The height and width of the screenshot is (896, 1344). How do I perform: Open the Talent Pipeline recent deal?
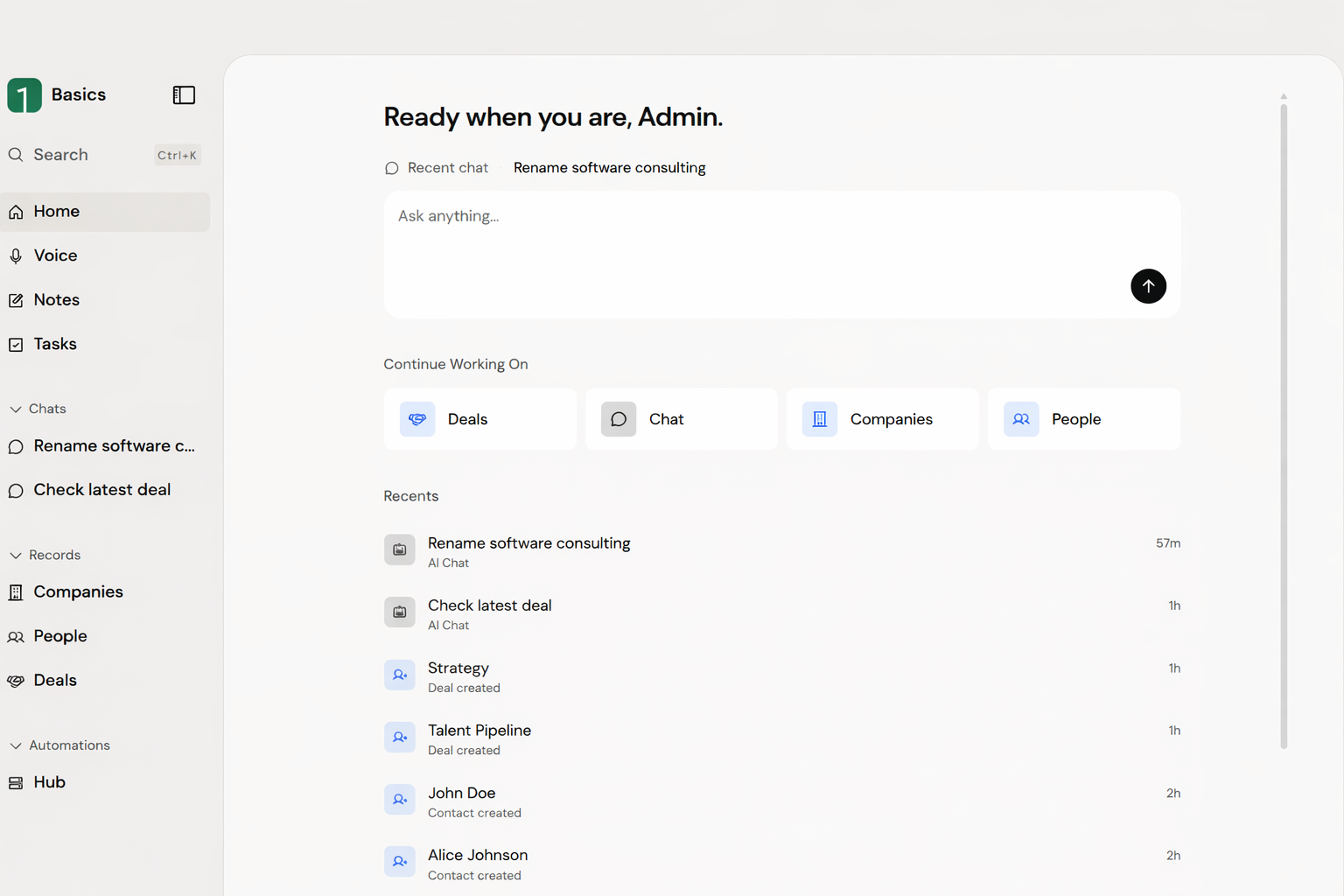[x=479, y=731]
